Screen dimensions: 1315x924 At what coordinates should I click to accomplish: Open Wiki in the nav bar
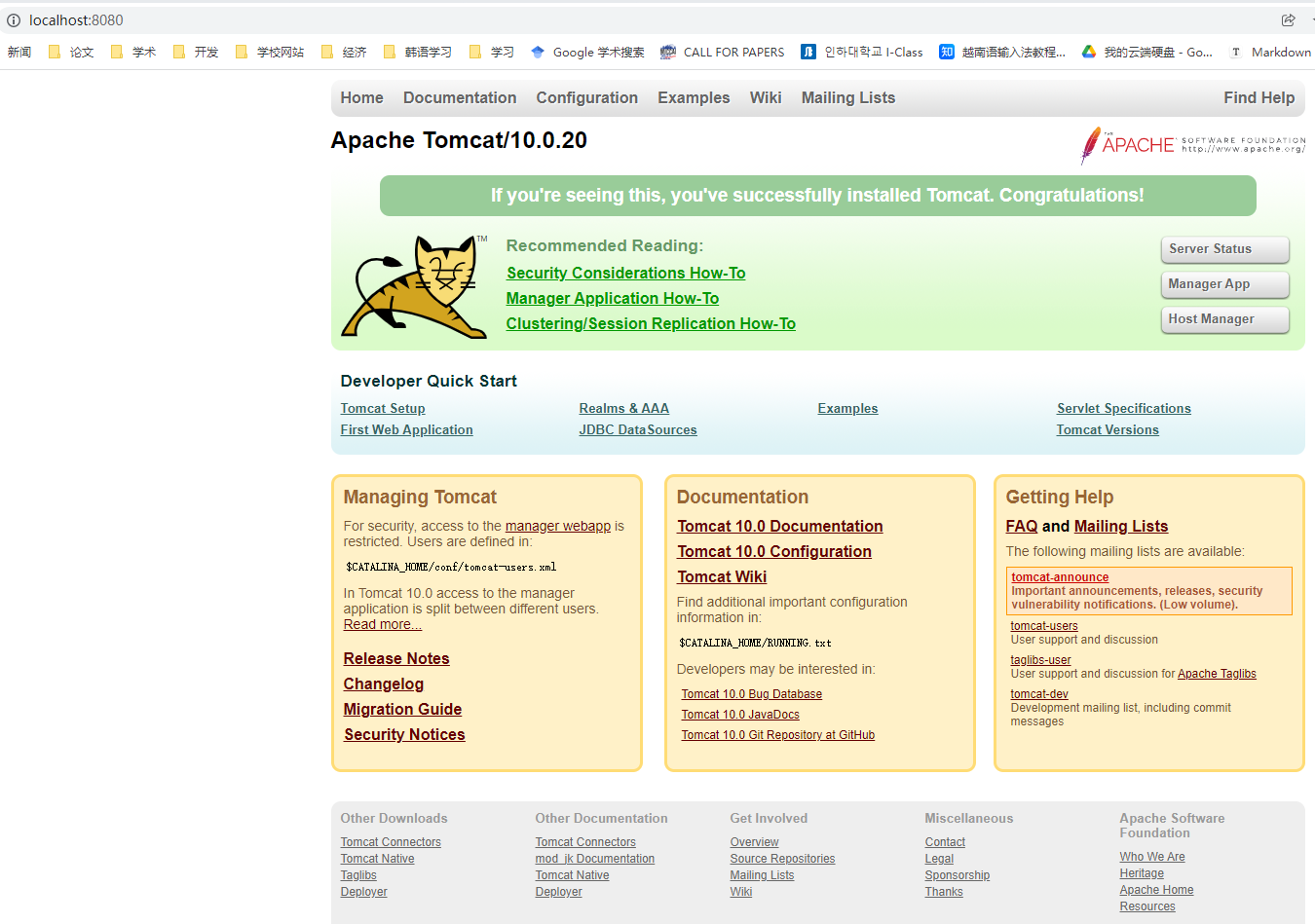pos(766,97)
